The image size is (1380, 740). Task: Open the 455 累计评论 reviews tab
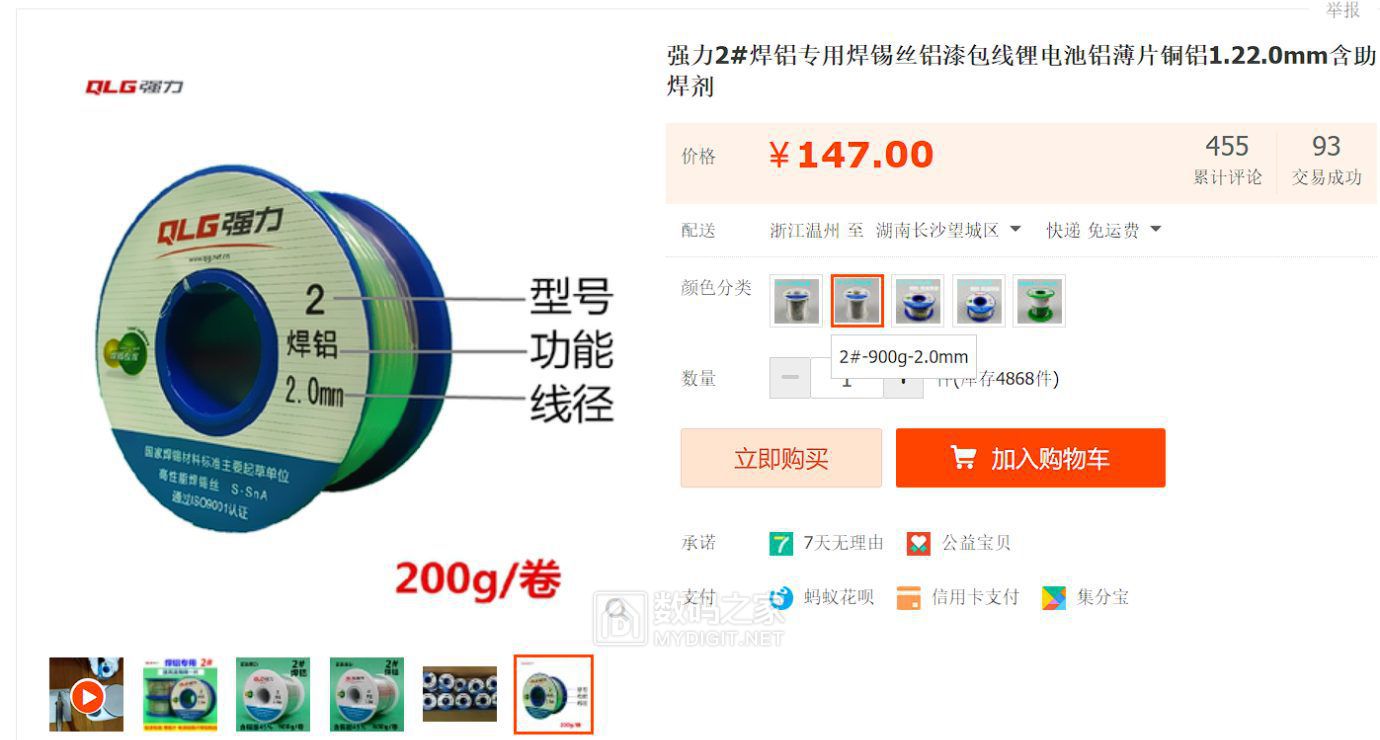1227,161
